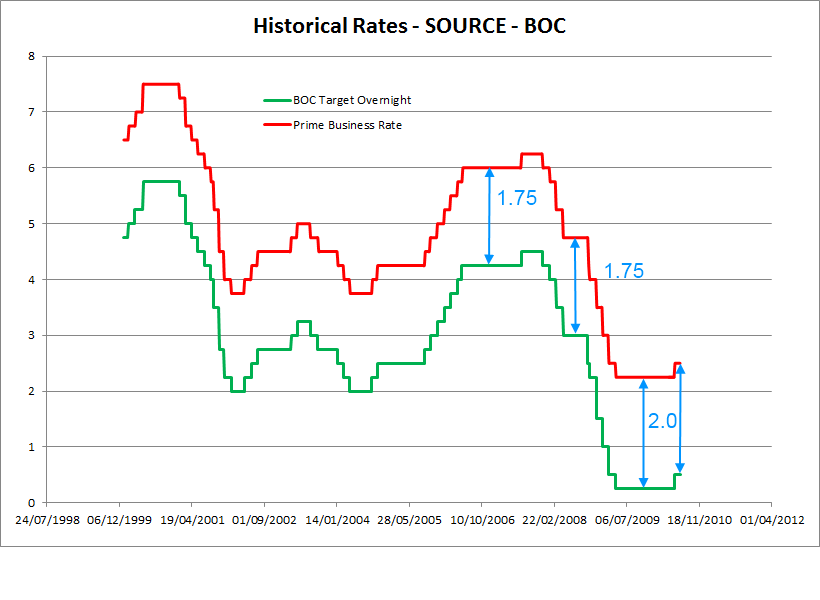Click the green legend line swatch
The height and width of the screenshot is (600, 820).
pyautogui.click(x=277, y=100)
